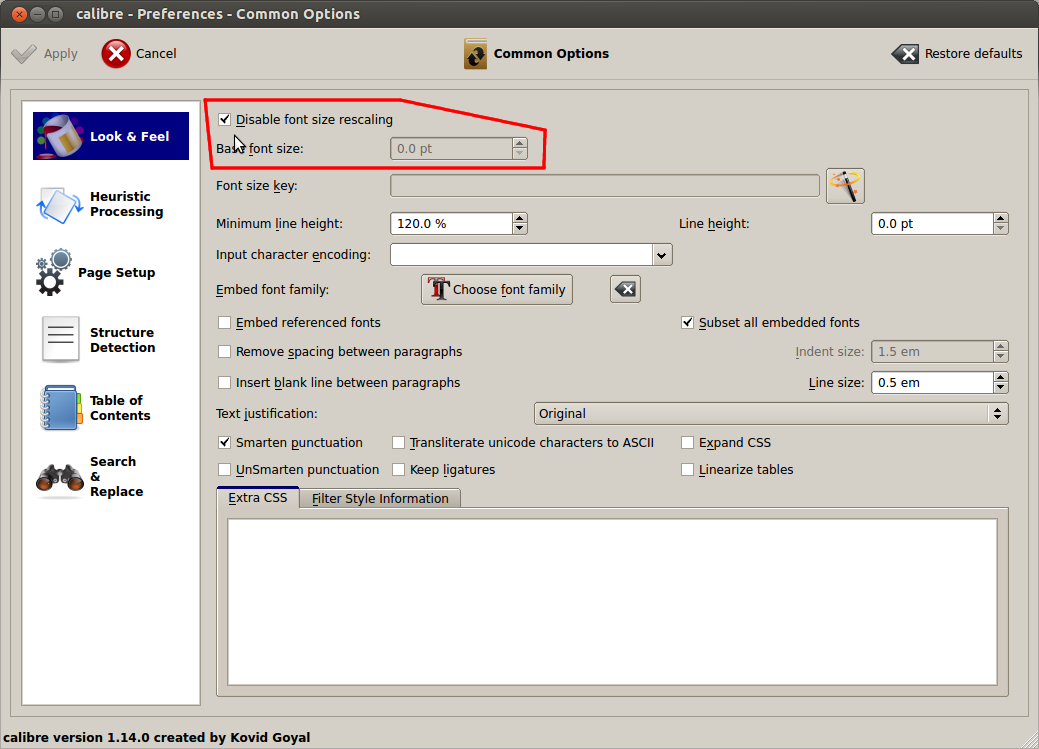Image resolution: width=1039 pixels, height=749 pixels.
Task: Clear the embedded font family selection
Action: point(625,289)
